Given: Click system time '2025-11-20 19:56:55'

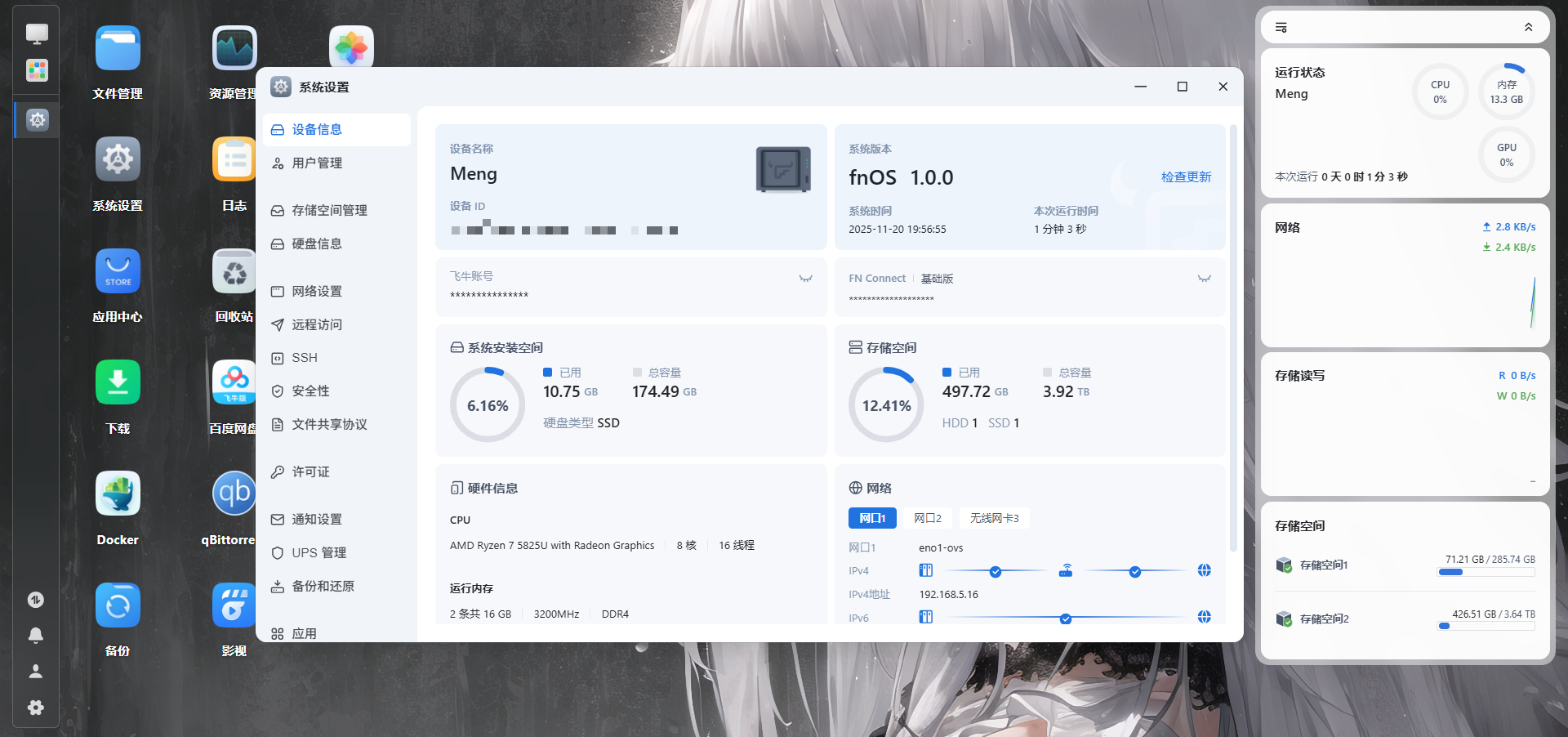Looking at the screenshot, I should point(898,230).
